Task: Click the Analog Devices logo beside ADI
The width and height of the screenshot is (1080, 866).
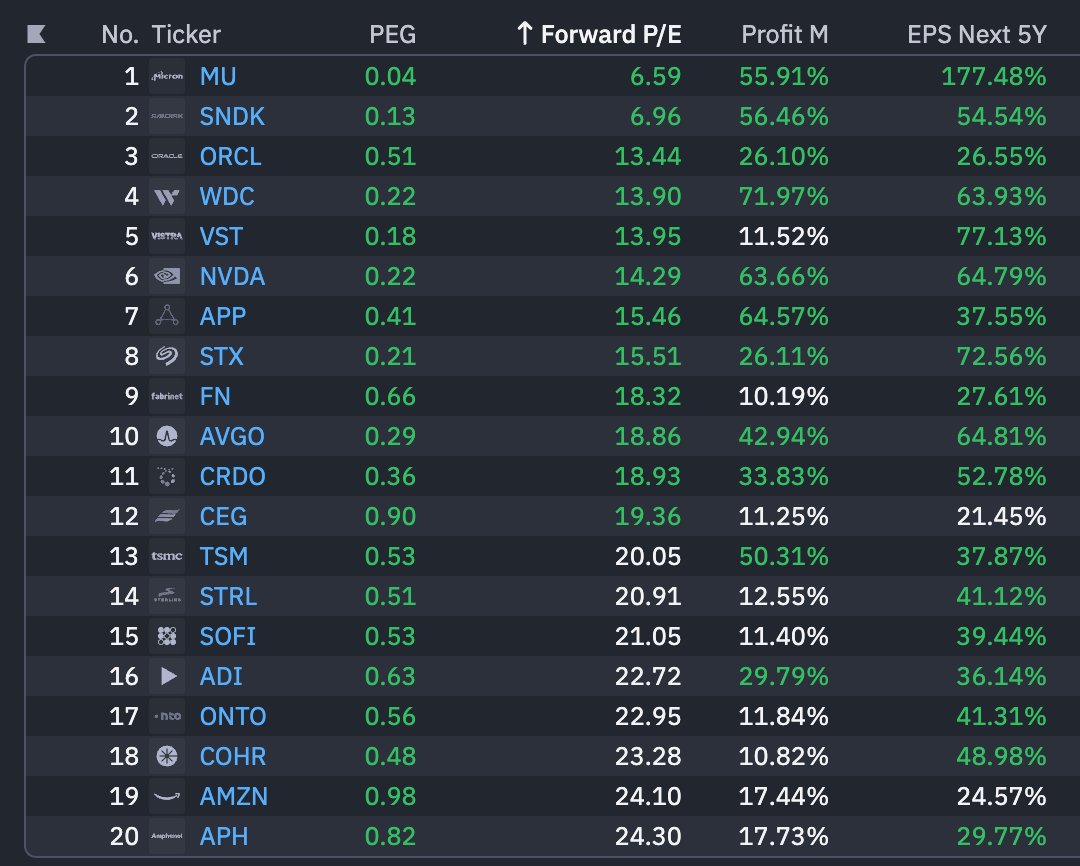Action: coord(167,676)
